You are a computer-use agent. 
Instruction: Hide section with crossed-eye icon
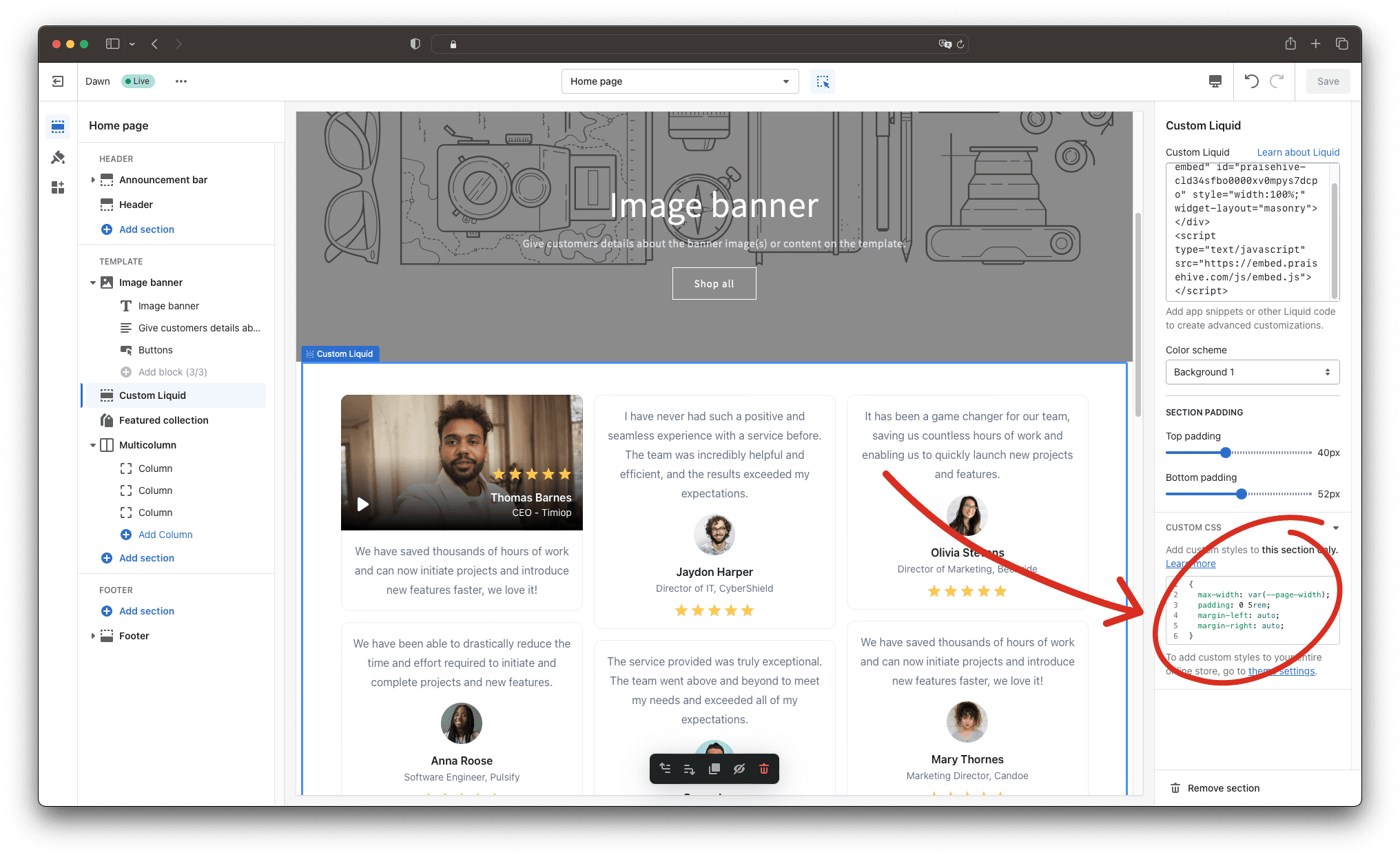(739, 769)
